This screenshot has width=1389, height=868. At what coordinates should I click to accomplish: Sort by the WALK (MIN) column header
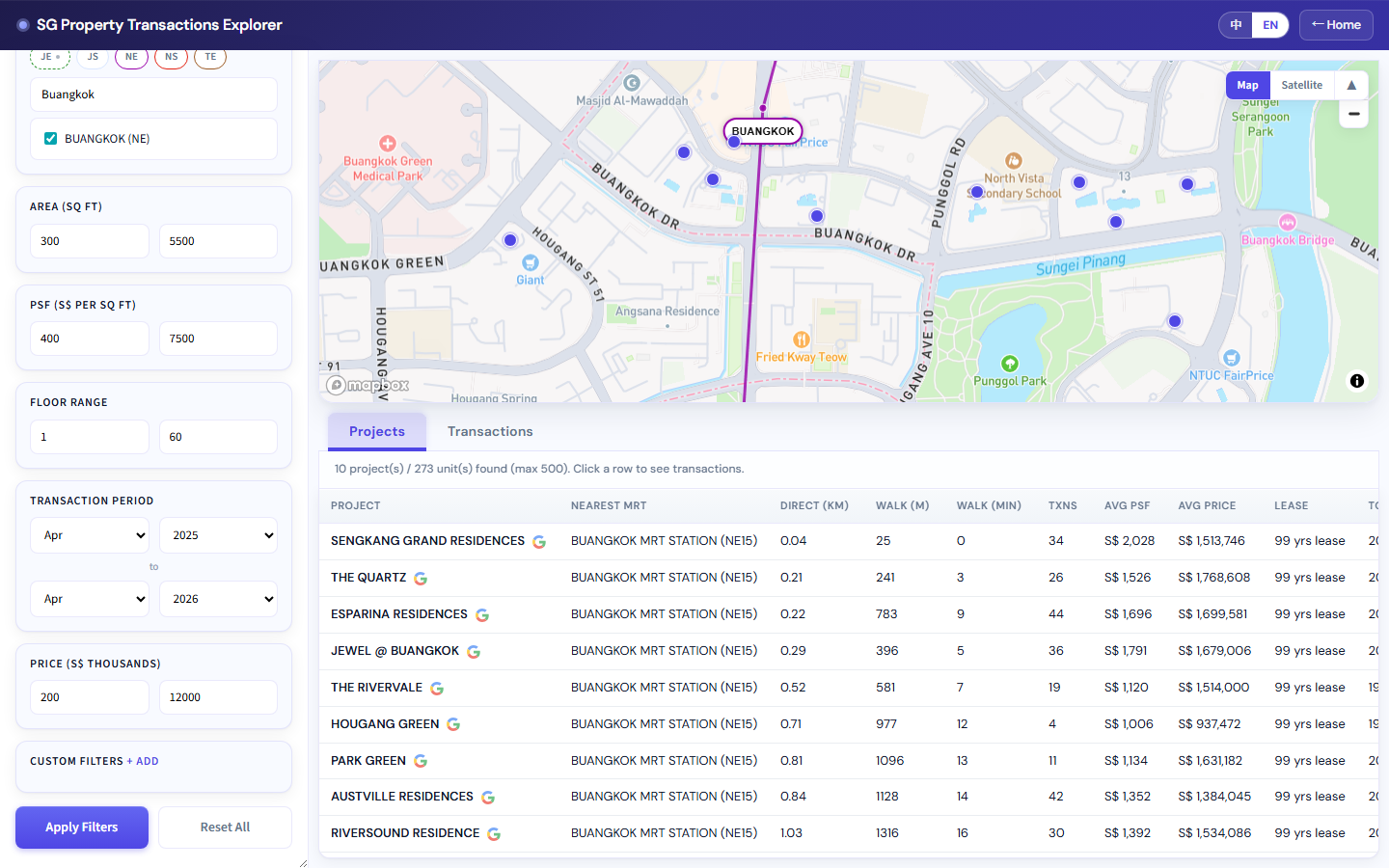989,505
